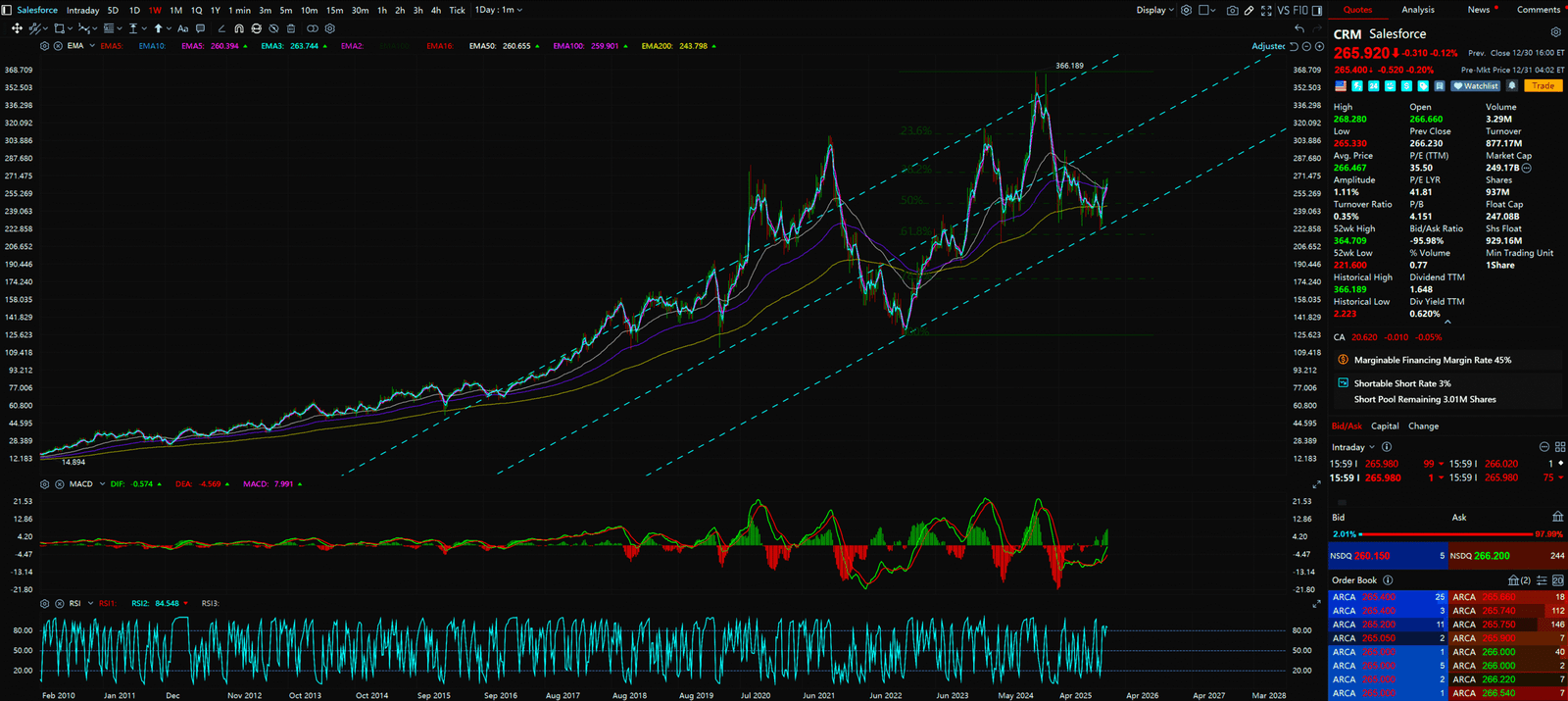Open the text annotation tool

(x=182, y=28)
